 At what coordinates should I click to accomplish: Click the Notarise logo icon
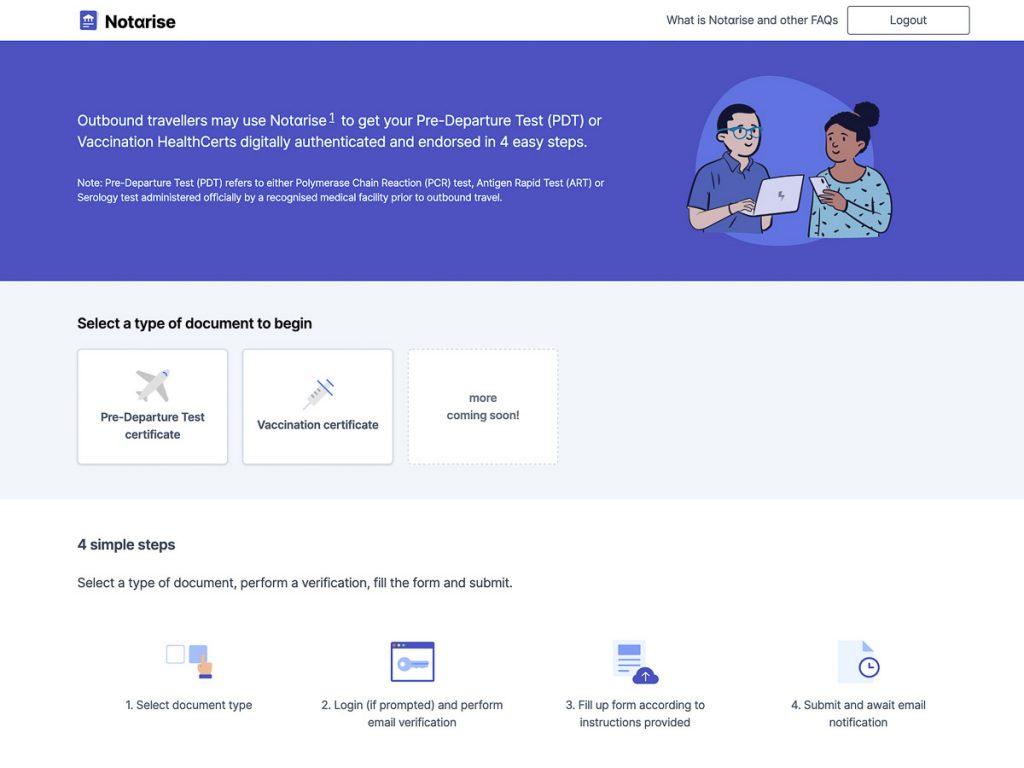point(88,20)
